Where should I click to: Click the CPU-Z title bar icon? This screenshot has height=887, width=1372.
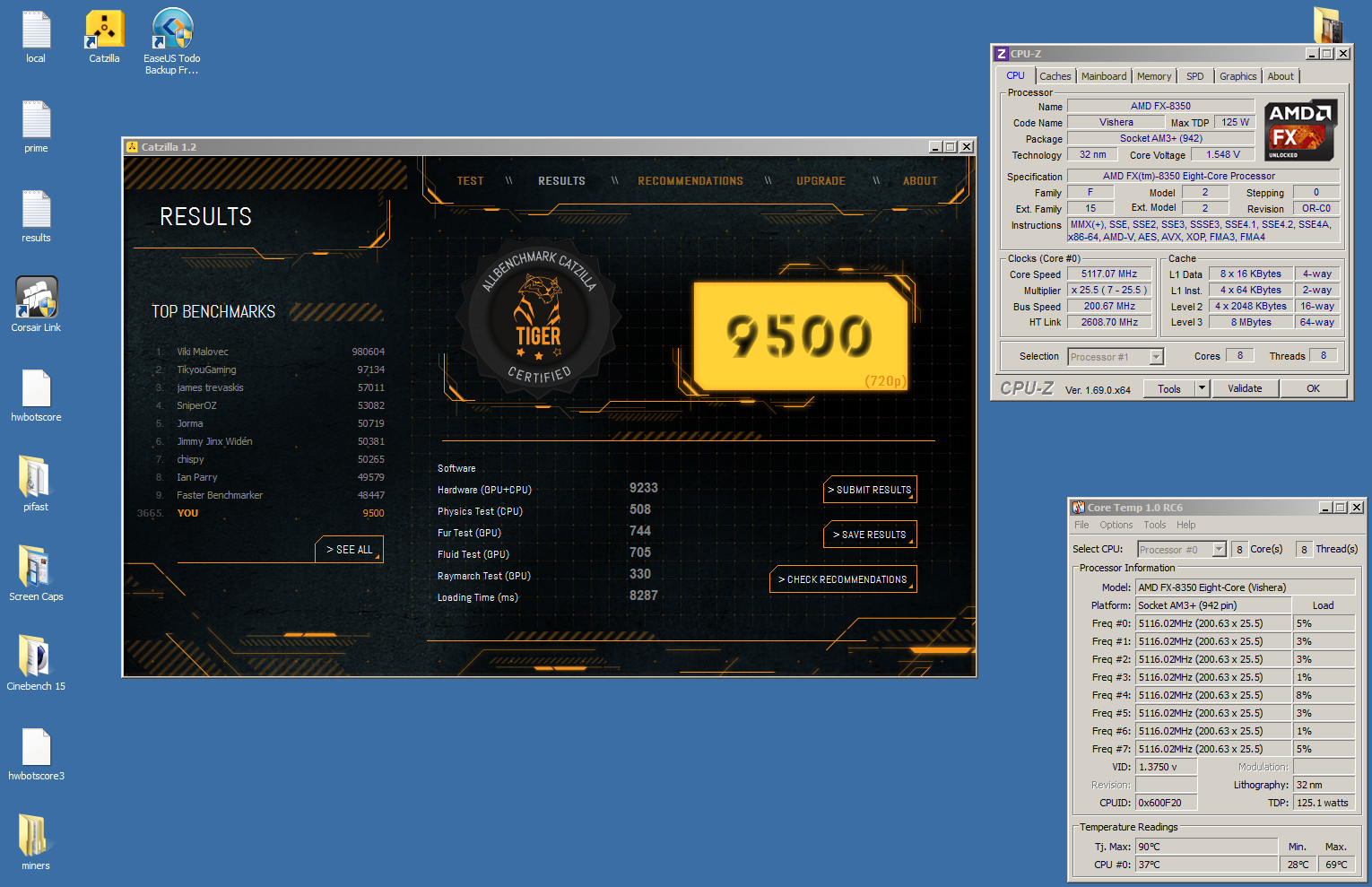(x=1002, y=54)
